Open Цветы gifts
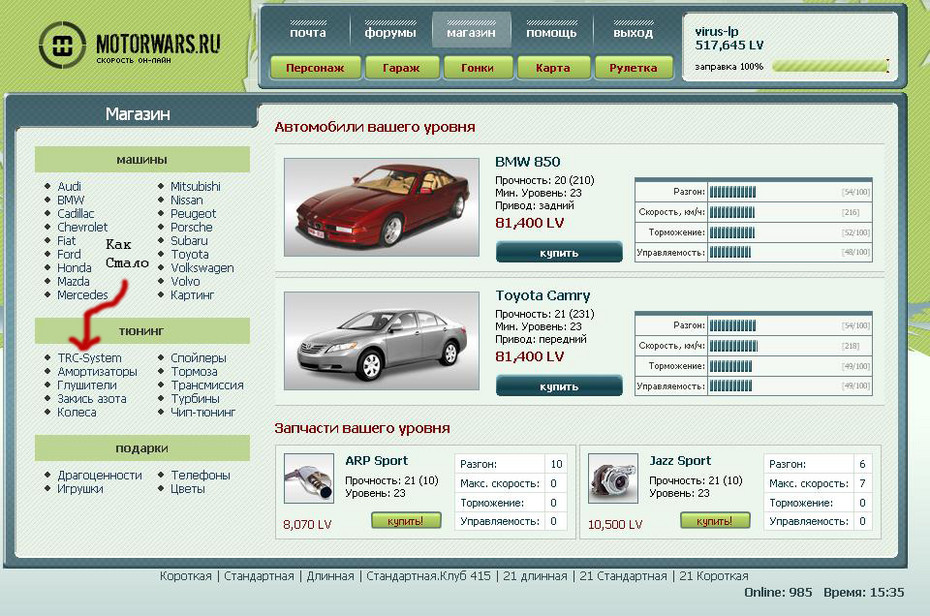930x616 pixels. click(x=188, y=489)
